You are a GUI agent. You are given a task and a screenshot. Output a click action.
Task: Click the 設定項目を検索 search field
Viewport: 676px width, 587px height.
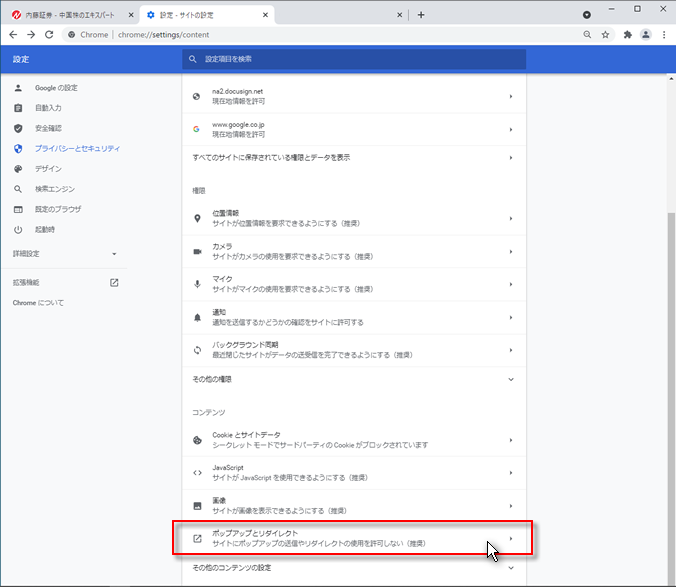point(355,60)
